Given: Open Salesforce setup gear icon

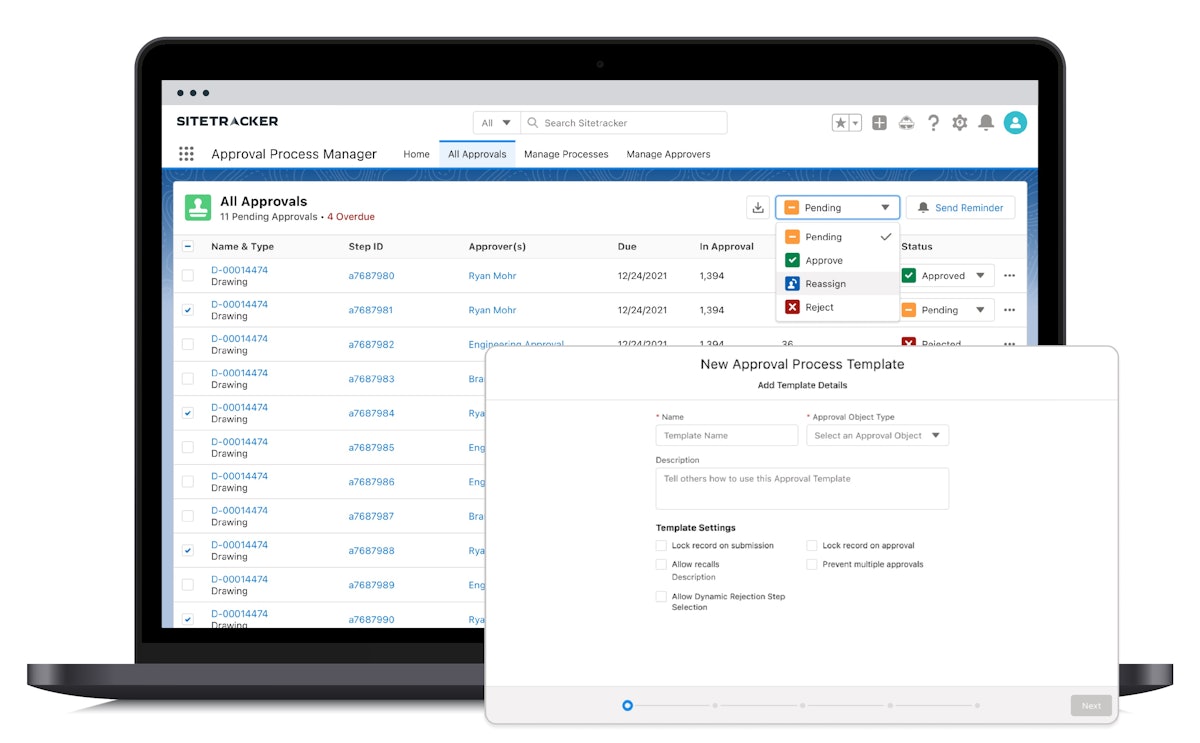Looking at the screenshot, I should (959, 122).
